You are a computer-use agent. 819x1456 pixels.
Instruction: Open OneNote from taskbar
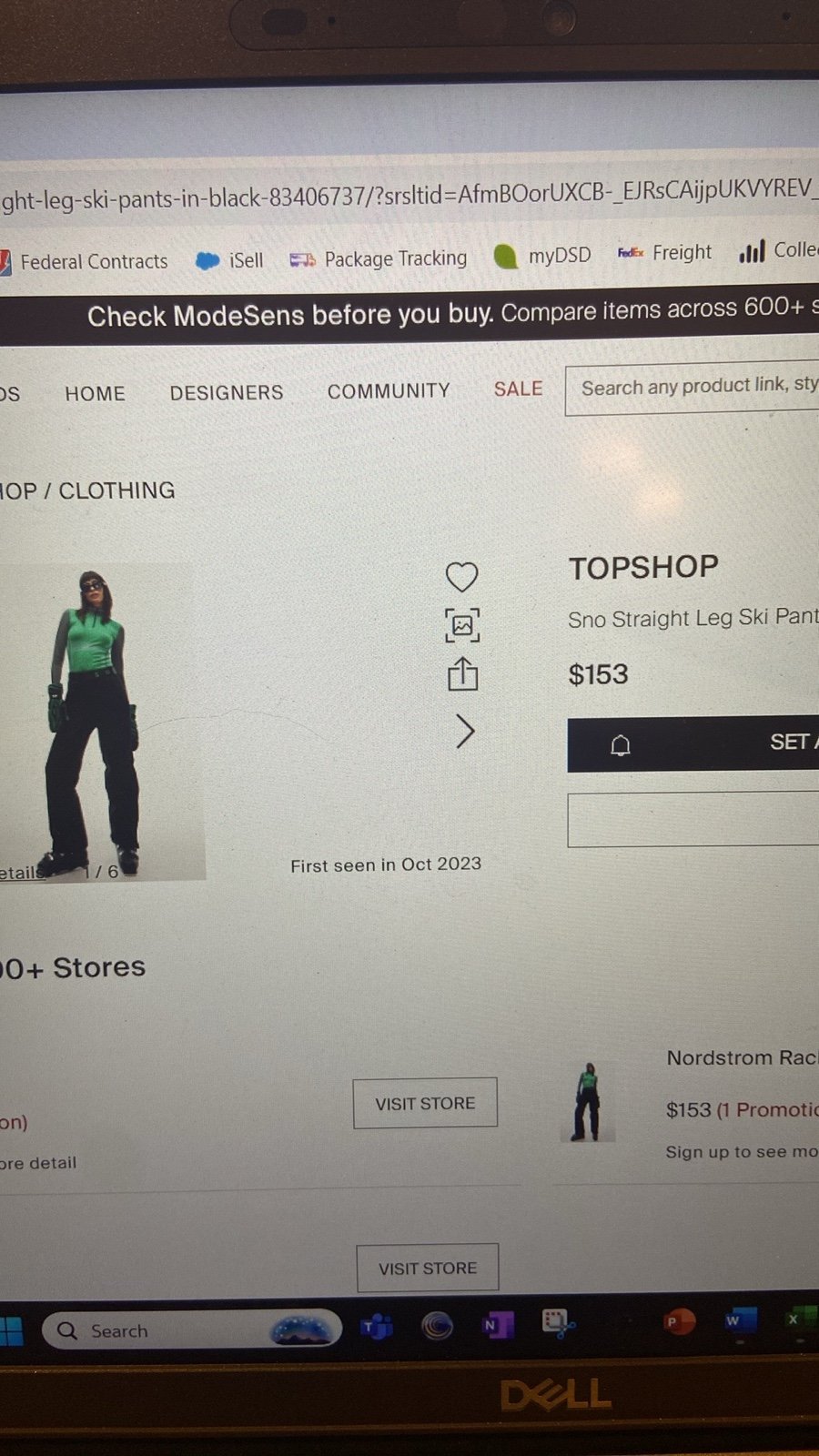click(x=497, y=1325)
